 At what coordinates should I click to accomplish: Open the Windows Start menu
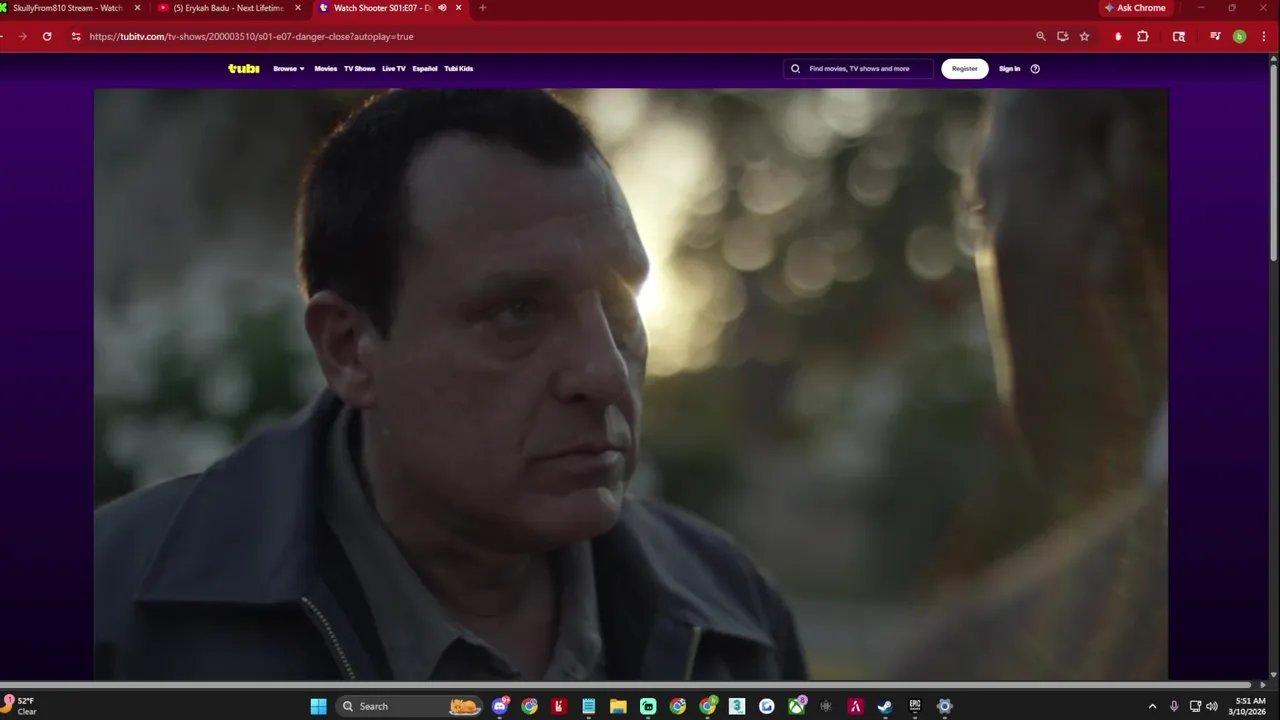coord(318,706)
